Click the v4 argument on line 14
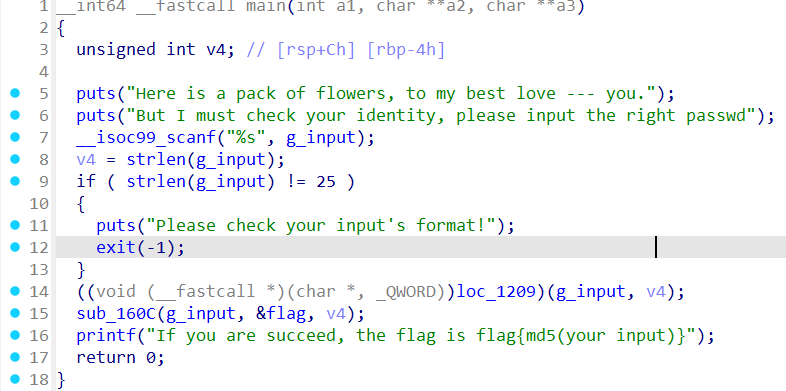Image resolution: width=786 pixels, height=391 pixels. point(655,292)
